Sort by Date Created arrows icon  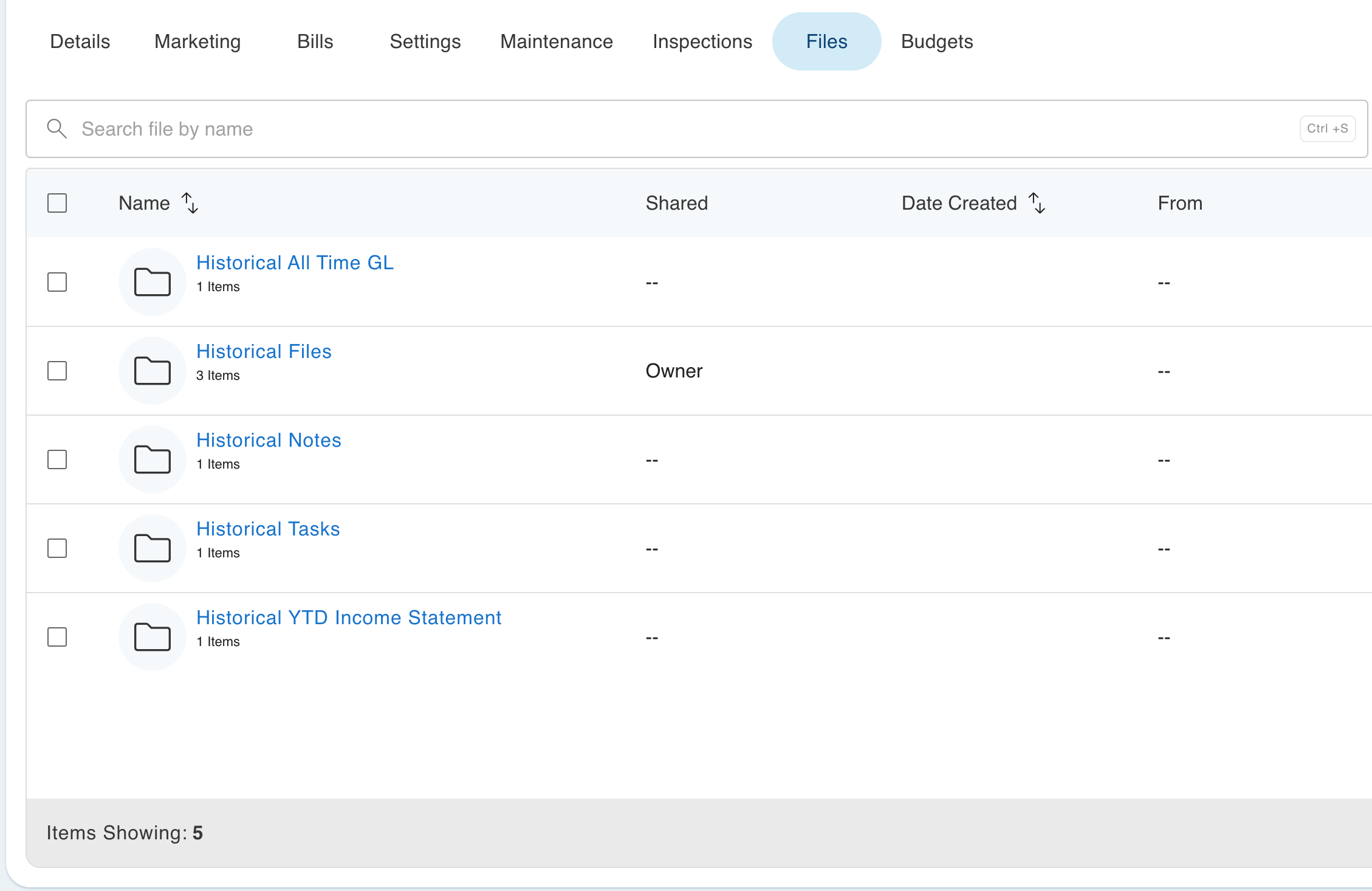click(x=1037, y=203)
